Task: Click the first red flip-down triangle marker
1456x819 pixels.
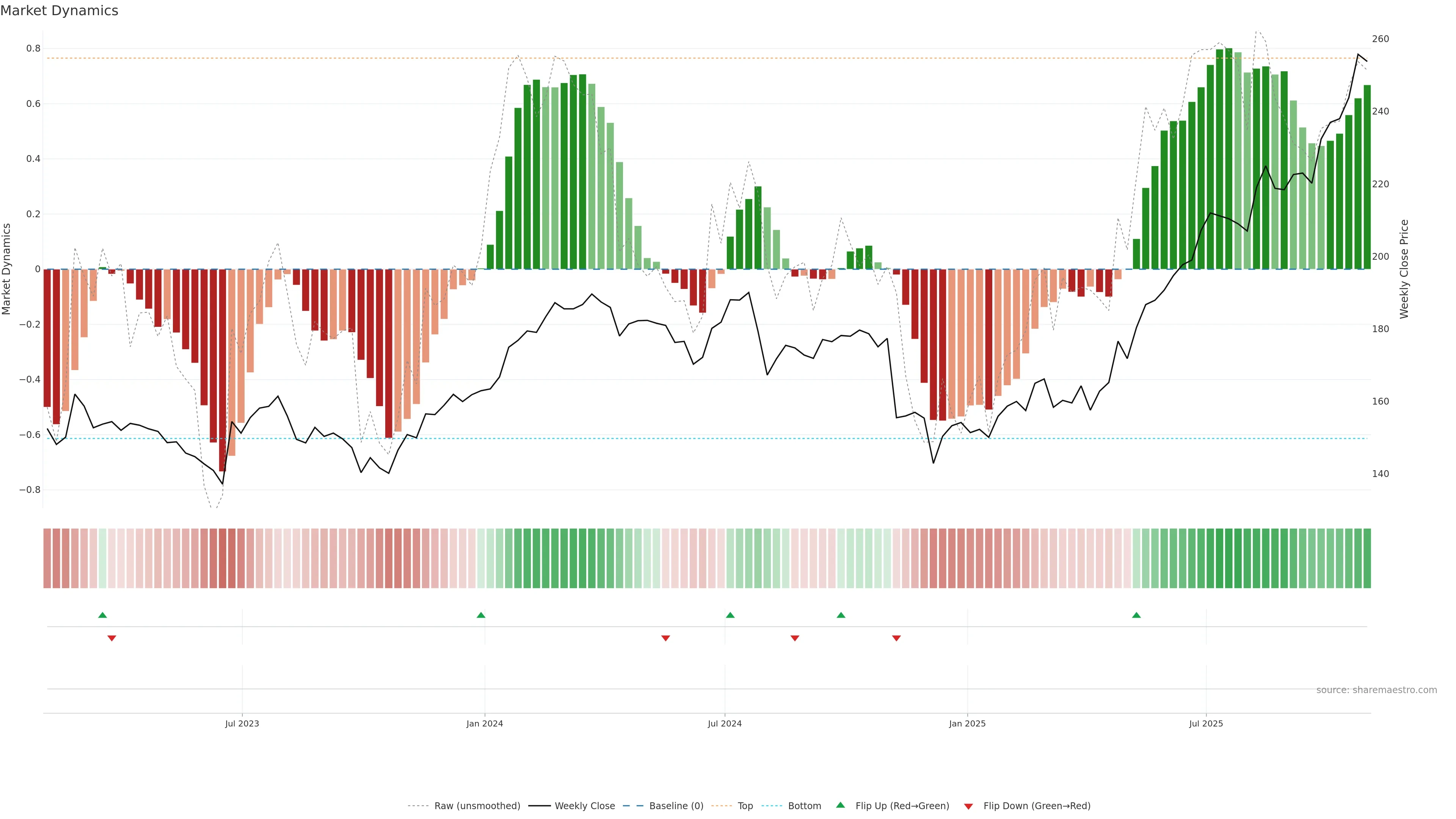Action: click(x=112, y=638)
